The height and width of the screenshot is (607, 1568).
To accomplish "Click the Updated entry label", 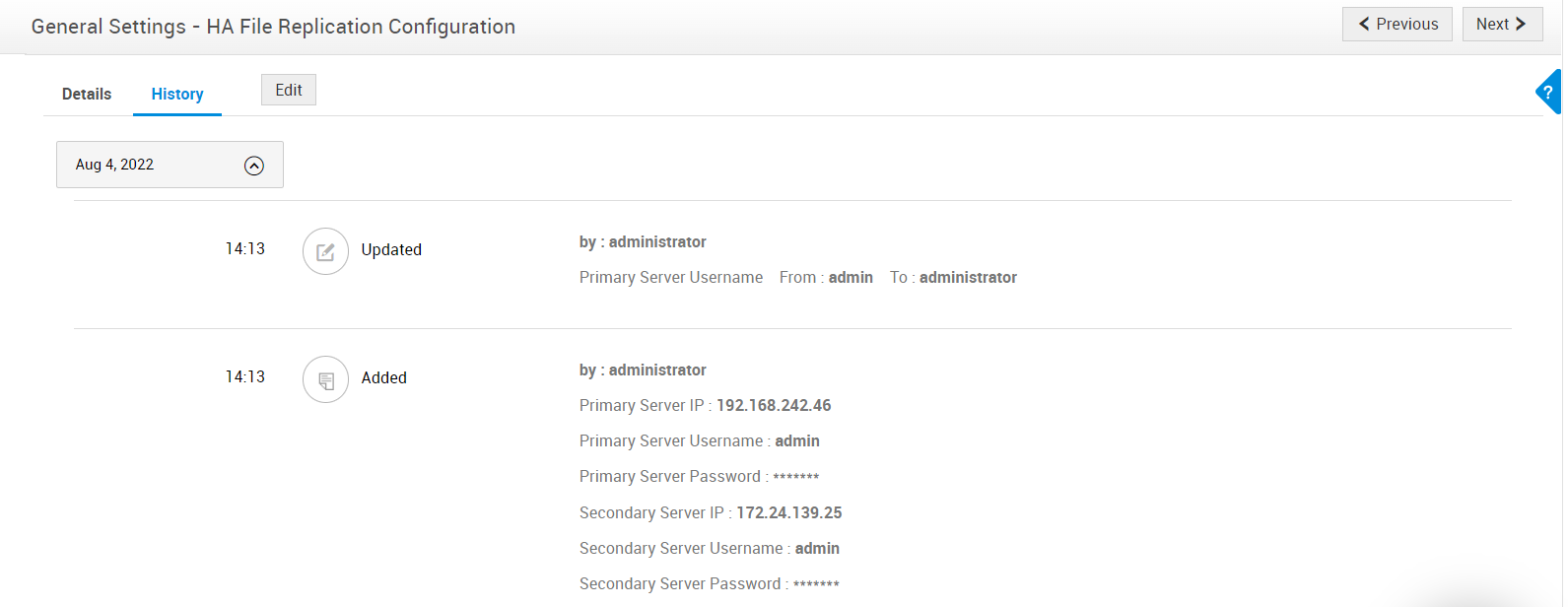I will point(391,249).
